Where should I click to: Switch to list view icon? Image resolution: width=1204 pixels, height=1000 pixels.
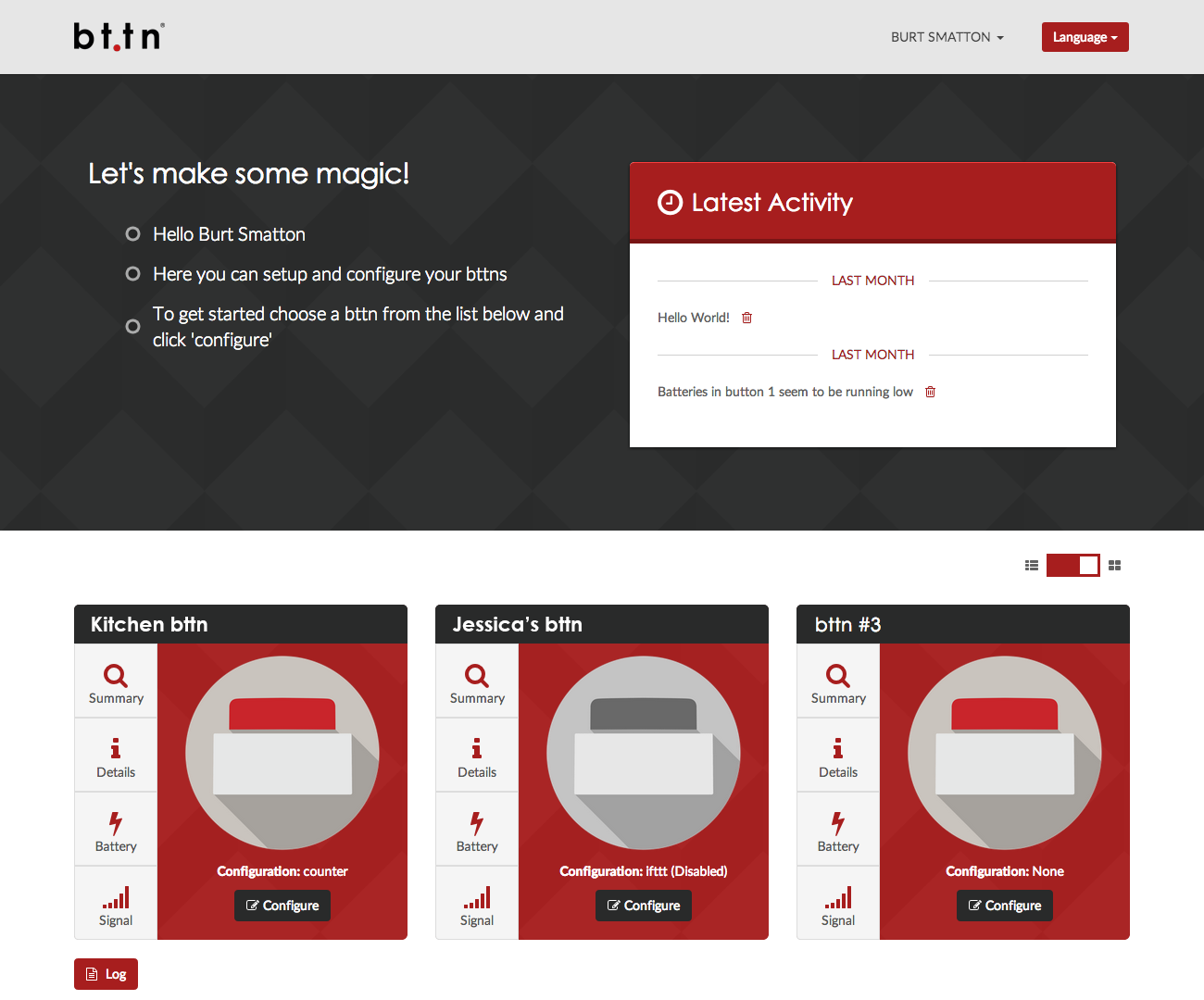click(x=1031, y=565)
